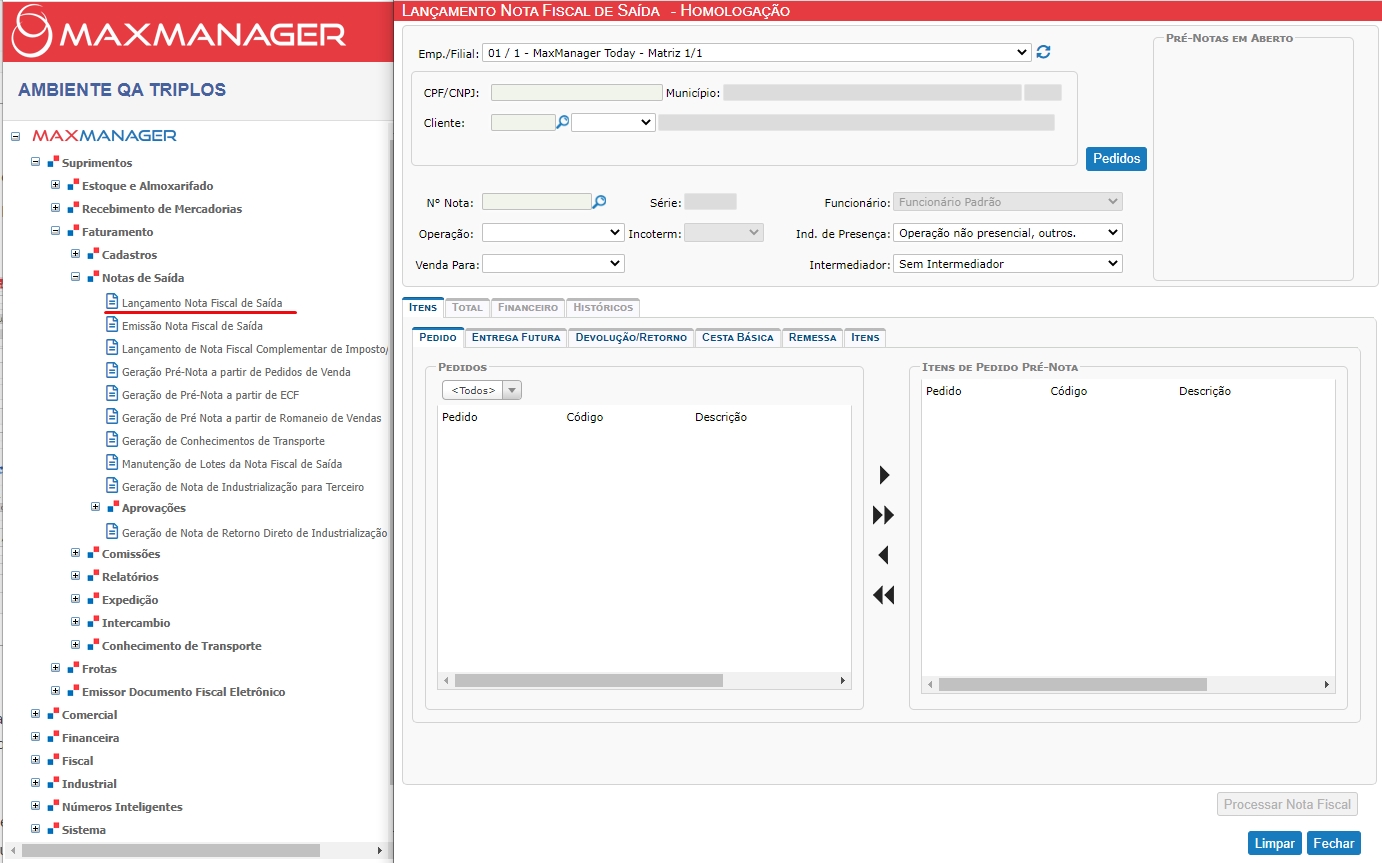The height and width of the screenshot is (863, 1382).
Task: Click the refresh icon beside Emp./Filial
Action: point(1044,52)
